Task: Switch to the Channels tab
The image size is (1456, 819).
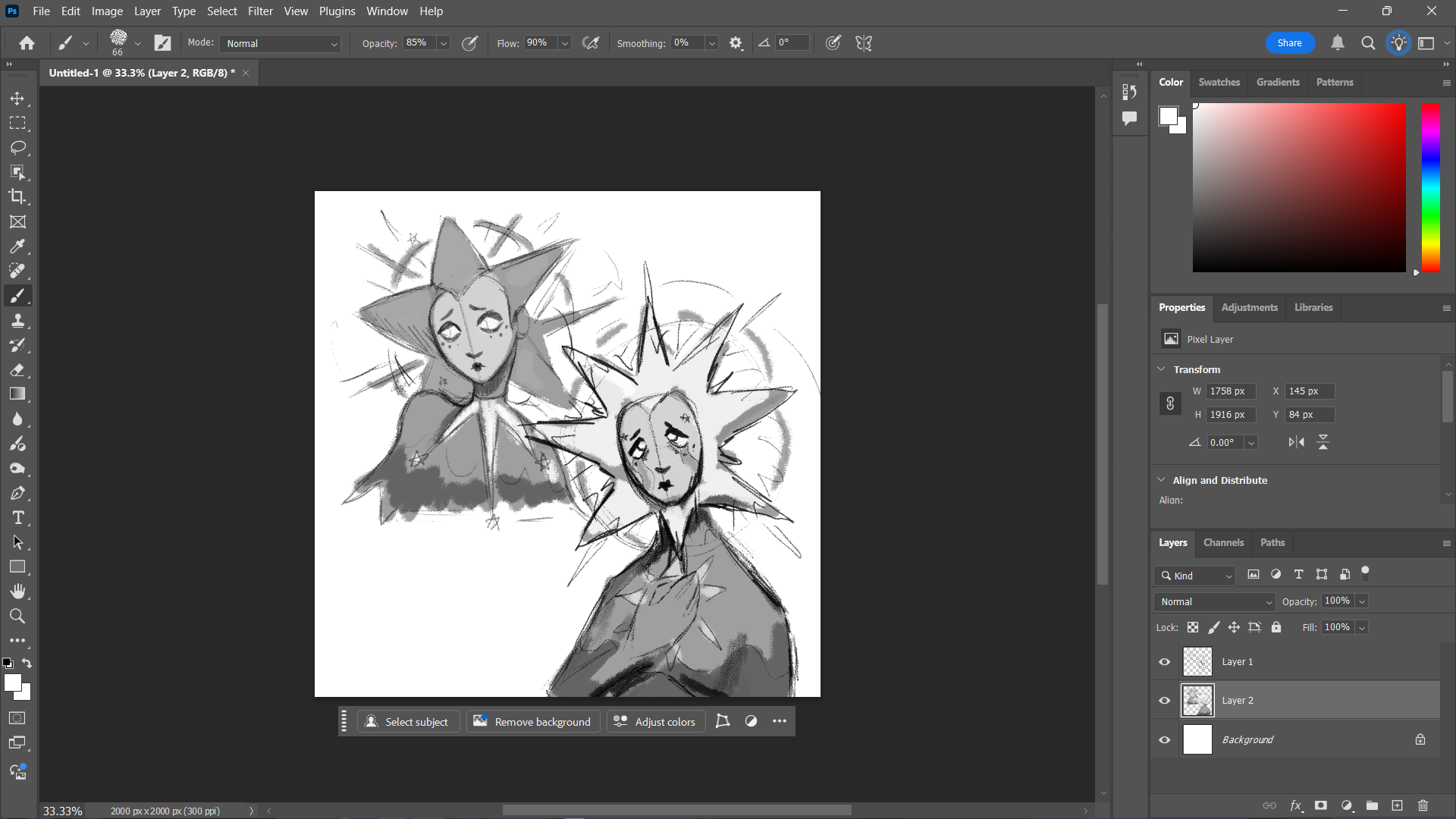Action: 1223,543
